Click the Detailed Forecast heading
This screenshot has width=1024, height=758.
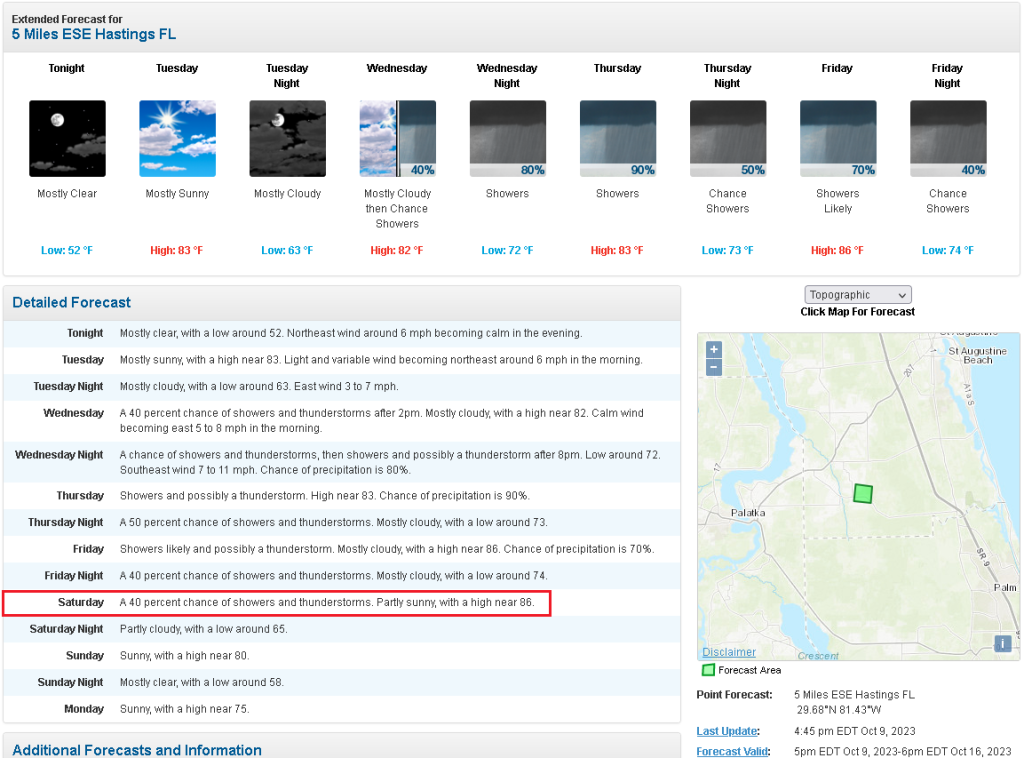click(x=72, y=302)
